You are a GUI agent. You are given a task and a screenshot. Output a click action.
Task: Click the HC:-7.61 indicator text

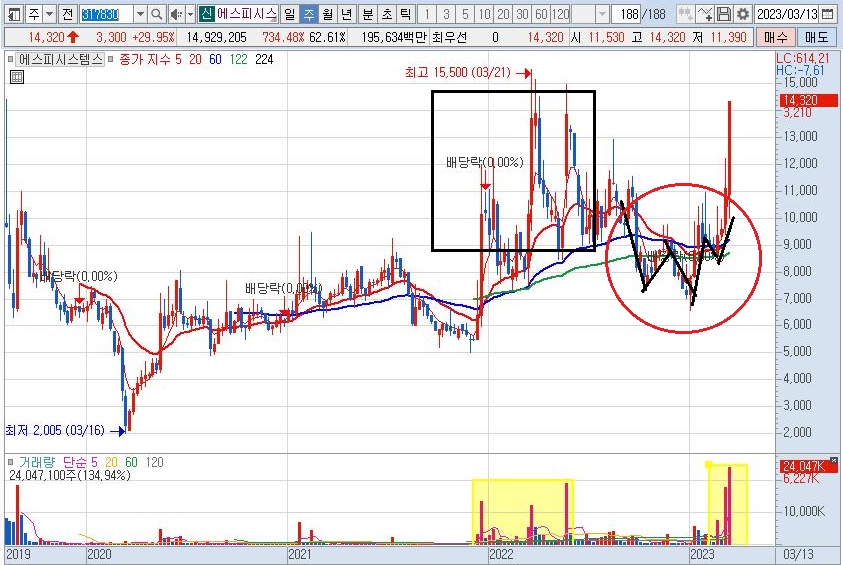[800, 70]
